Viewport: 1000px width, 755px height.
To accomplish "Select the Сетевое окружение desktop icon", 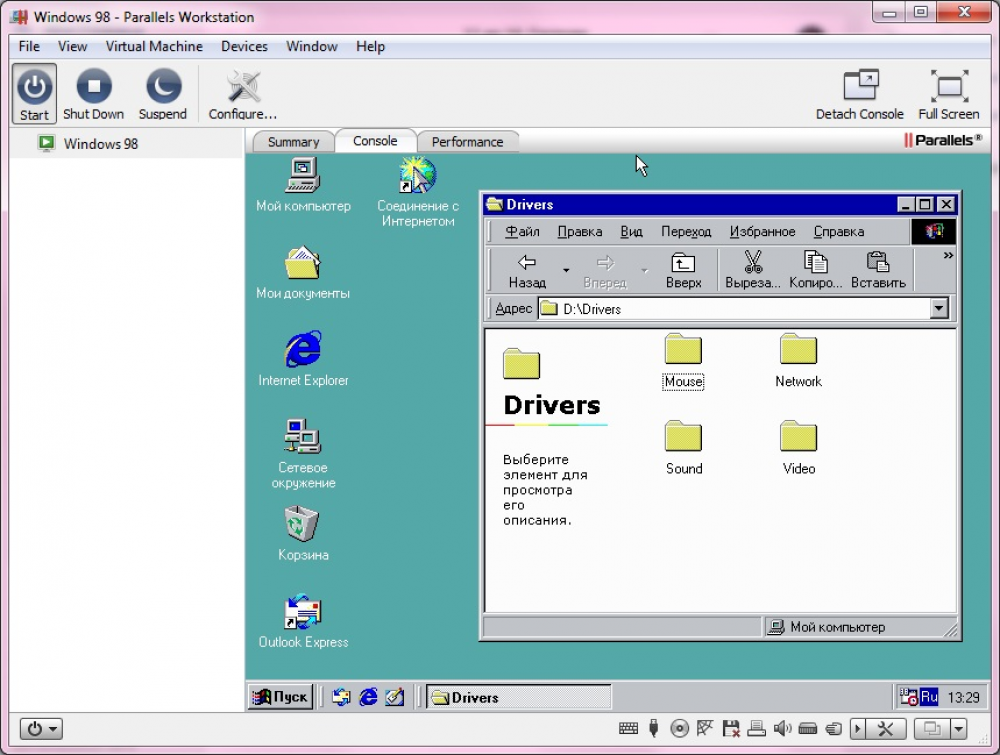I will [303, 453].
